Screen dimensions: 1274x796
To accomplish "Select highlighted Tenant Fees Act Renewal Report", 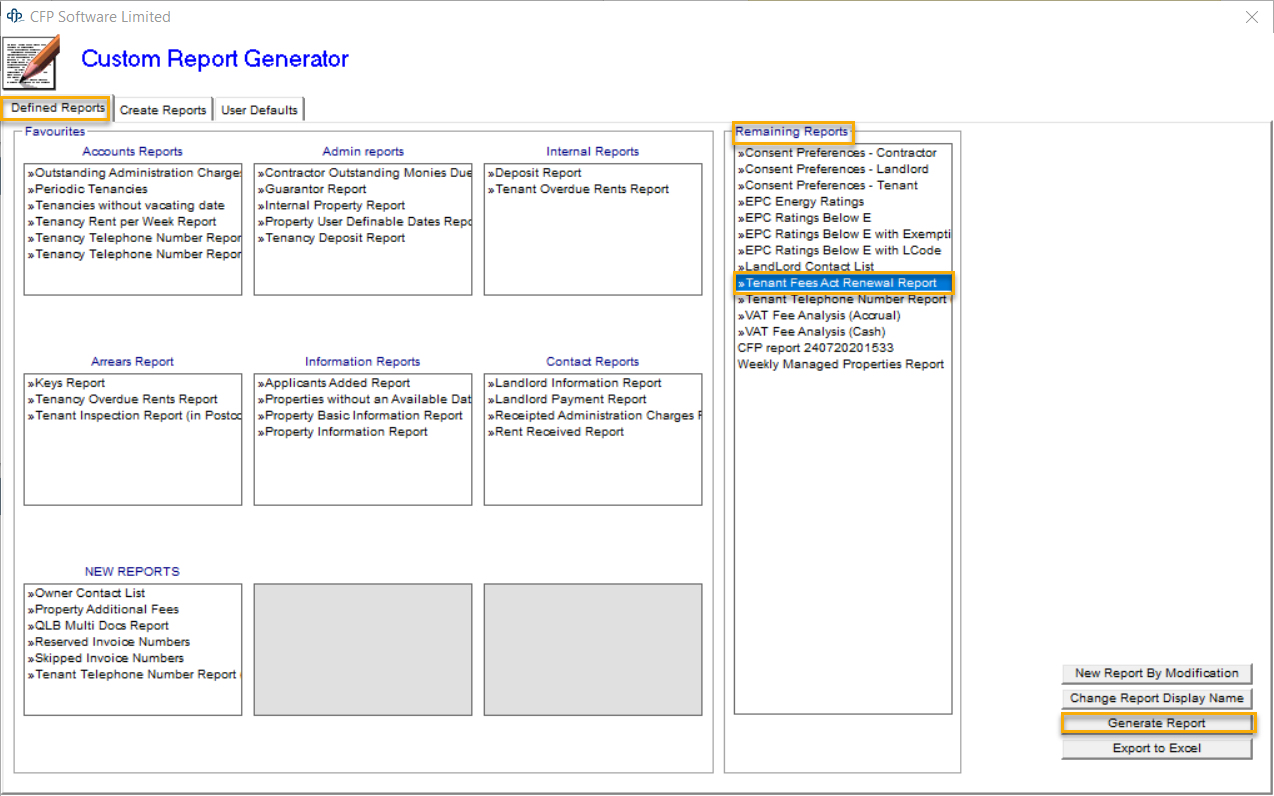I will (x=843, y=283).
